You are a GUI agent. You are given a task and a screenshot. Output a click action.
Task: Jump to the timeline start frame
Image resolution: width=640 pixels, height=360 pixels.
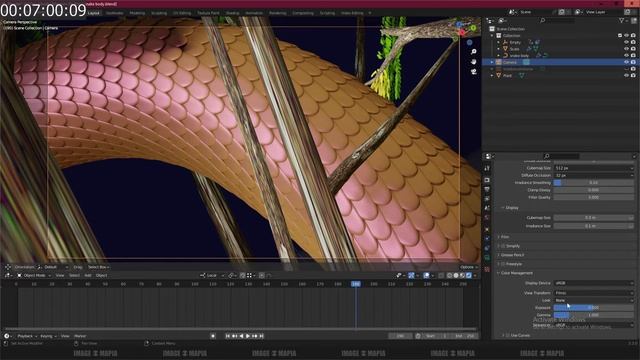click(x=228, y=336)
